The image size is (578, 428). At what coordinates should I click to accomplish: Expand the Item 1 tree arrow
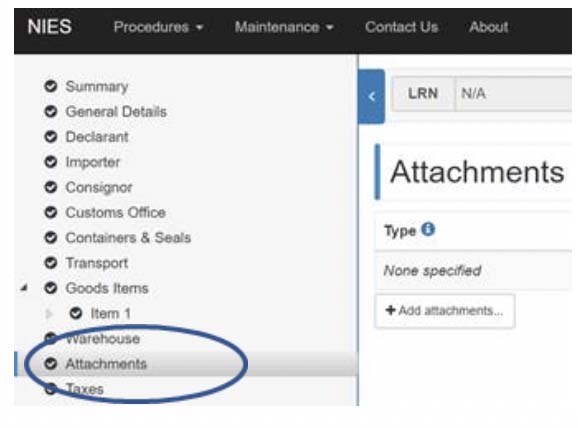click(x=48, y=314)
